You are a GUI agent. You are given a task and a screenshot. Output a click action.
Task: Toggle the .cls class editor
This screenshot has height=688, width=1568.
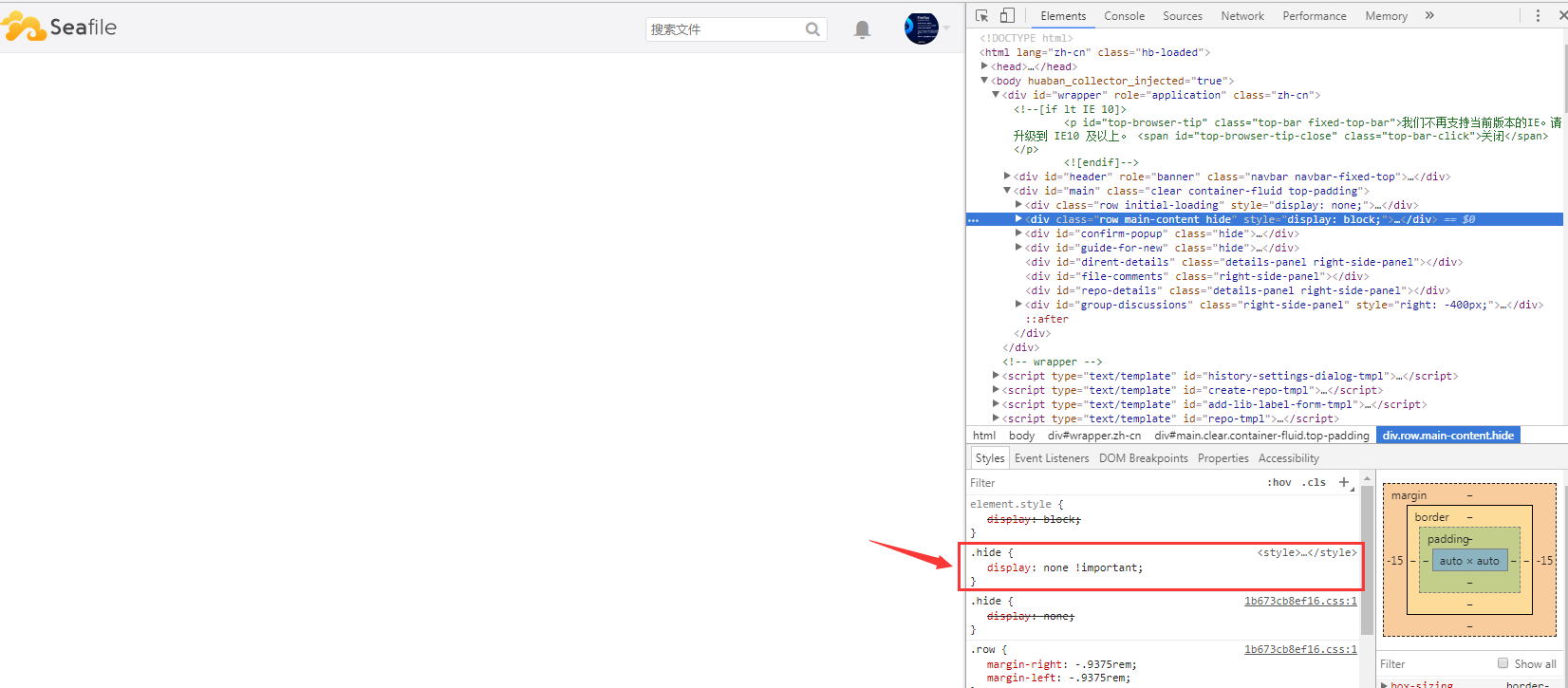coord(1315,482)
